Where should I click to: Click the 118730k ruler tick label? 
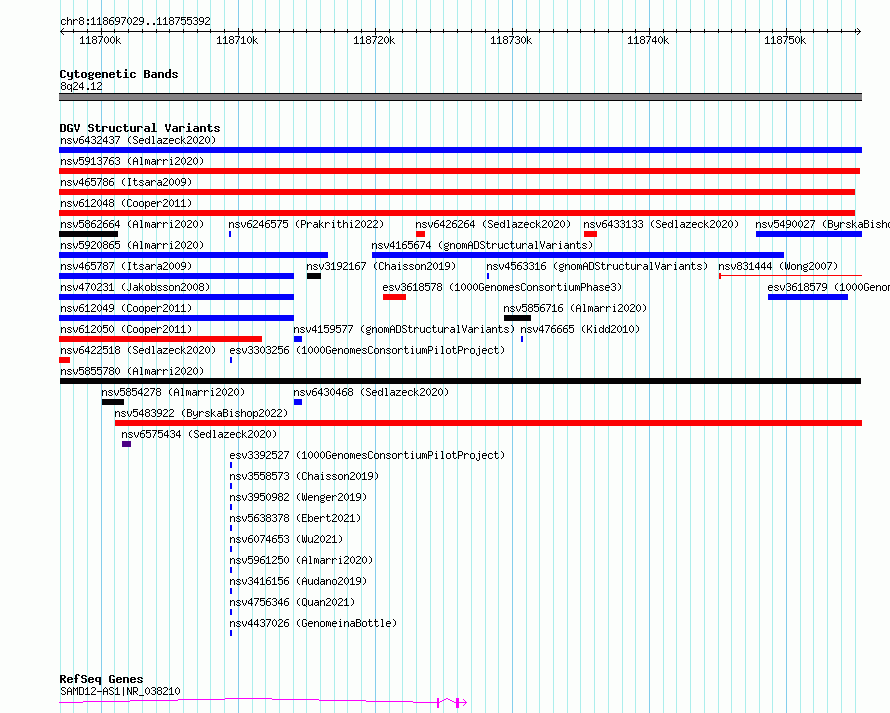511,40
